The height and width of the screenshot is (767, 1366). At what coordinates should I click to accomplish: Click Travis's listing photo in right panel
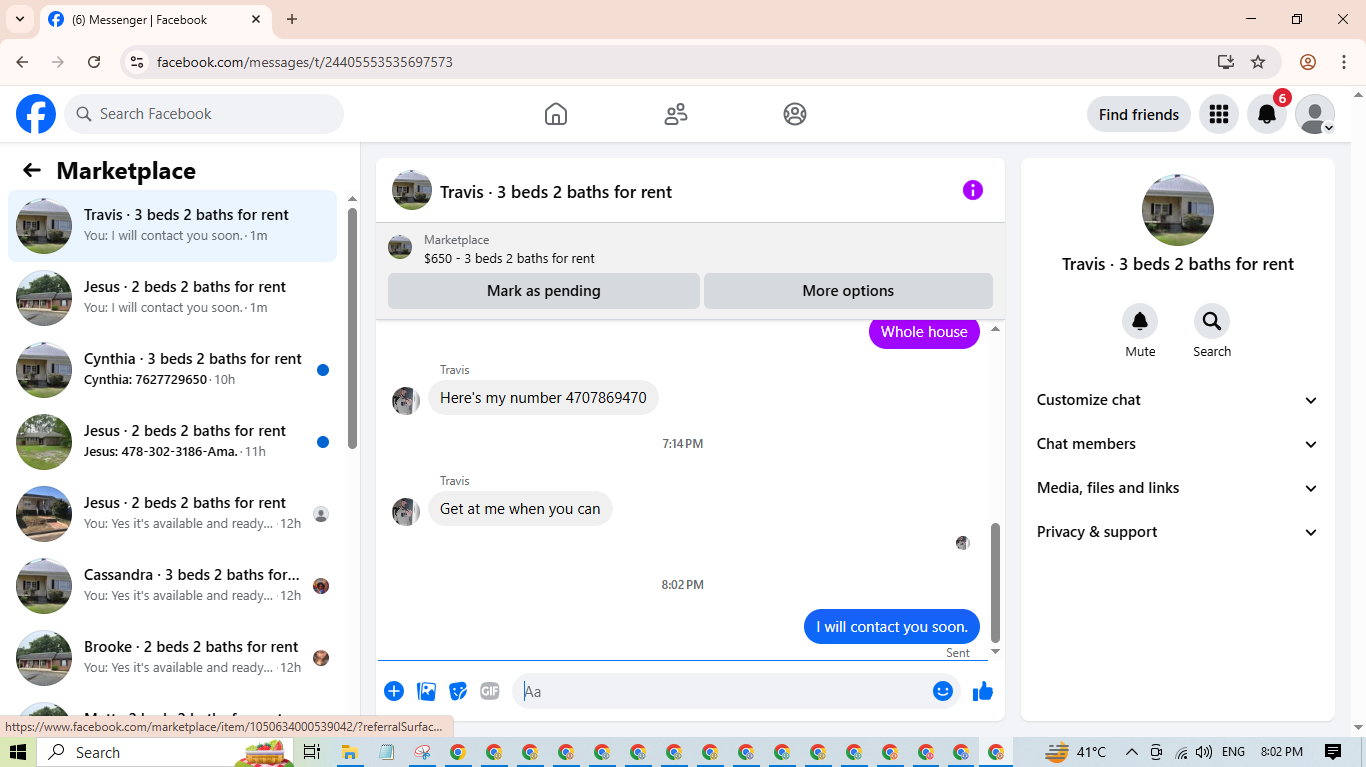(1178, 210)
